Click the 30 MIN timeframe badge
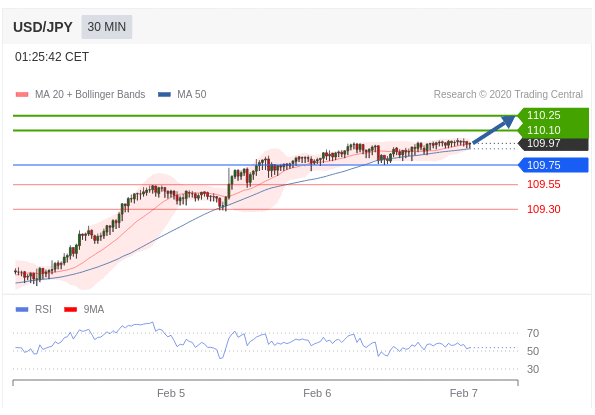The height and width of the screenshot is (415, 595). (x=107, y=27)
